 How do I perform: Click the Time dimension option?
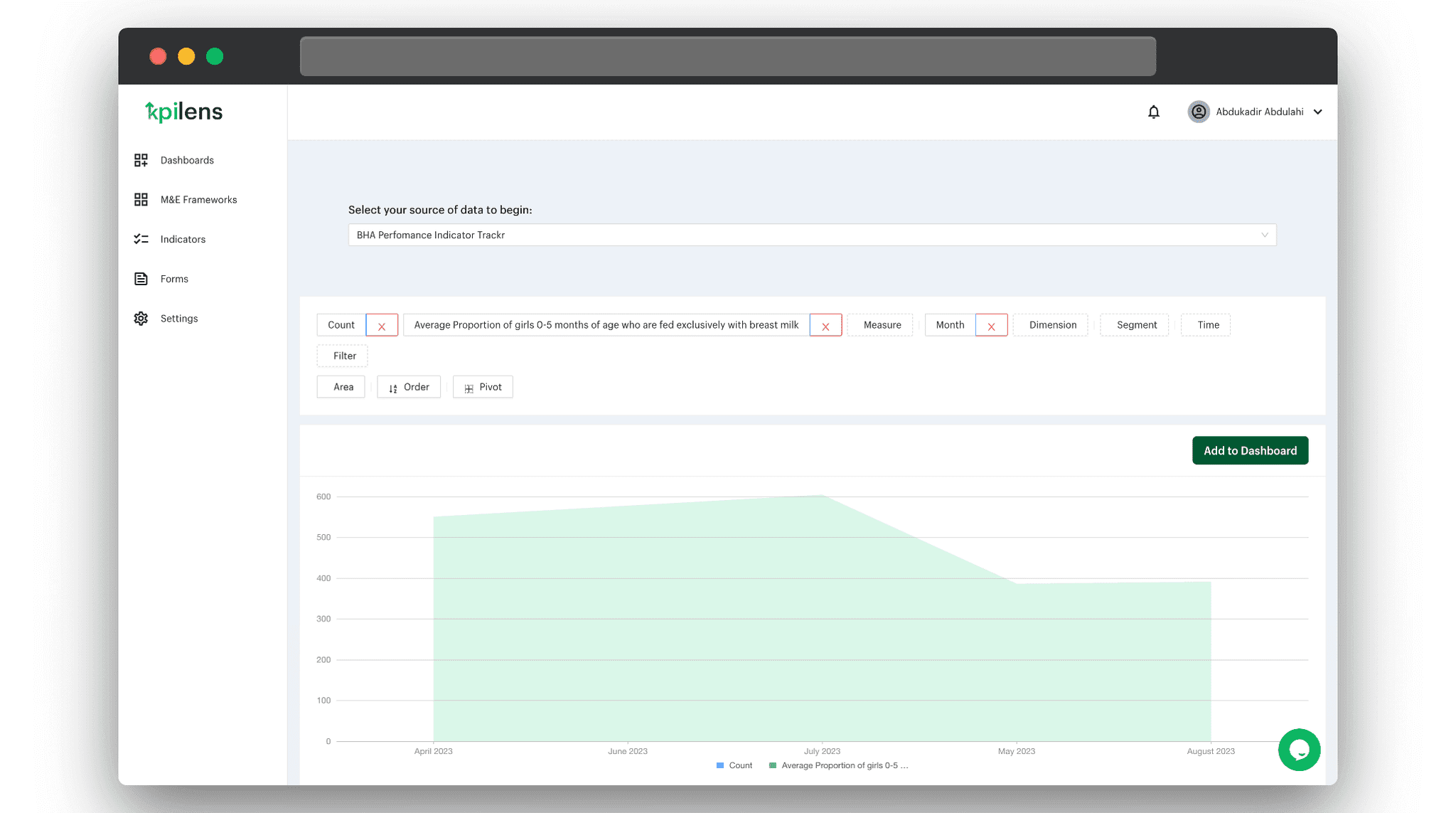click(x=1208, y=324)
